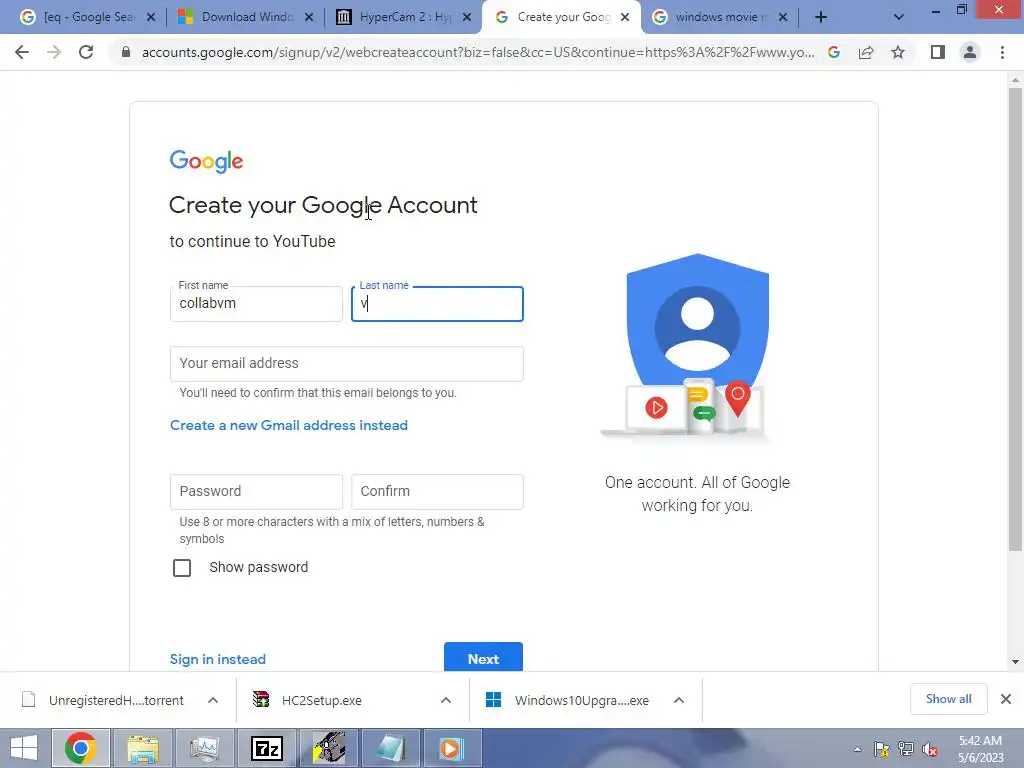Close the HyperCam 2 tab
Image resolution: width=1024 pixels, height=768 pixels.
click(467, 17)
